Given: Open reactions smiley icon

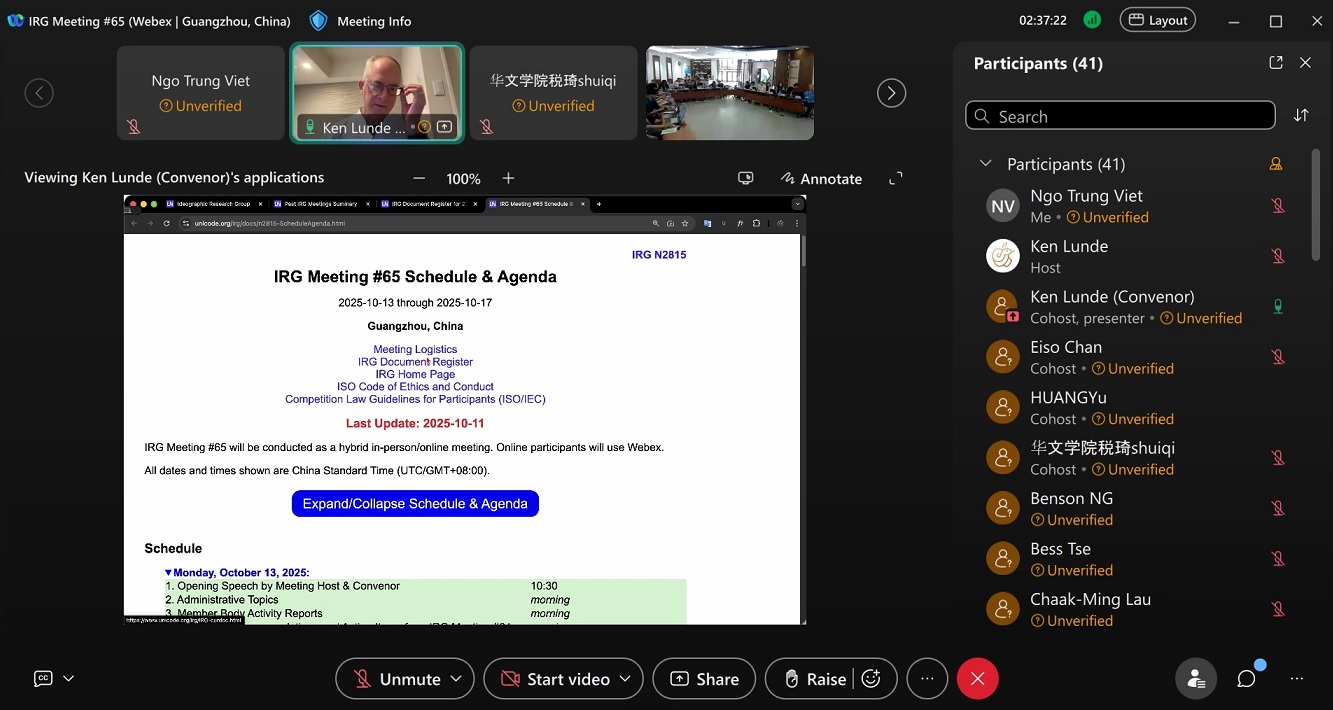Looking at the screenshot, I should 871,679.
